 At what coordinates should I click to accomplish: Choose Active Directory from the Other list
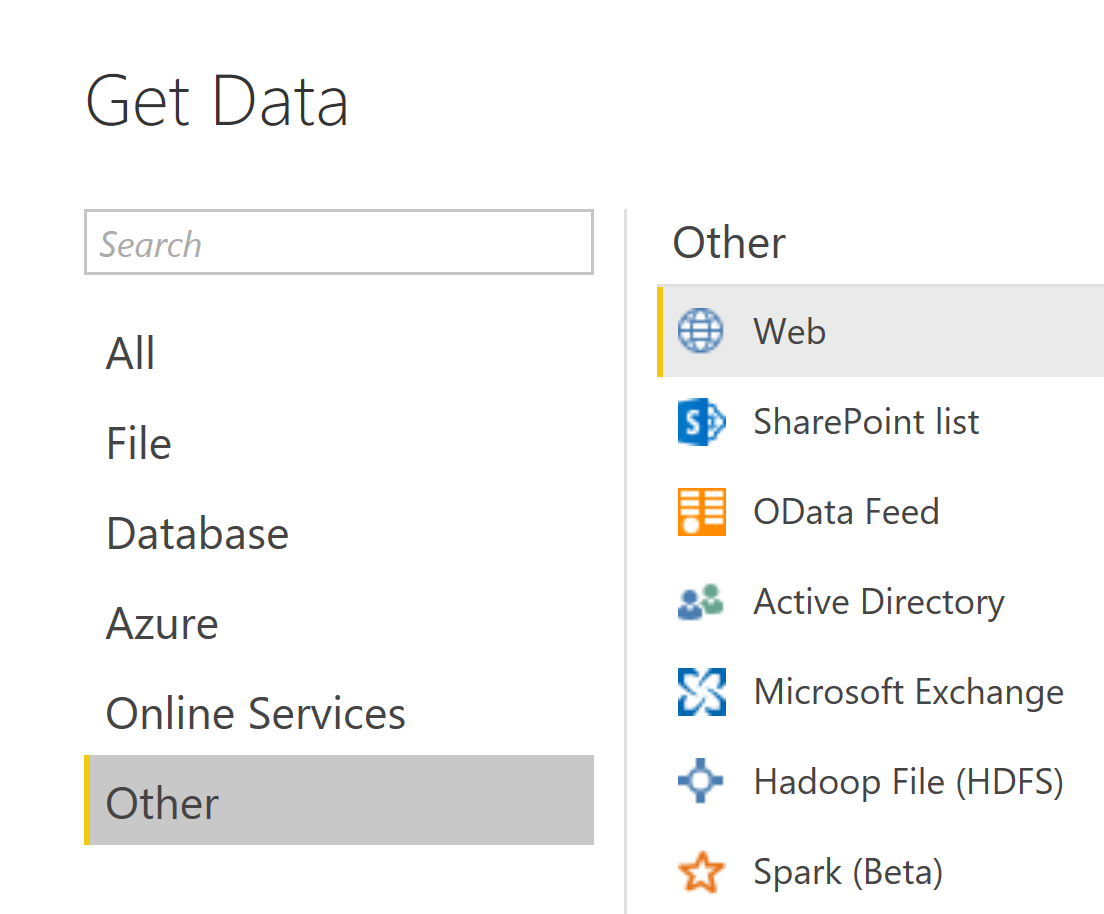[878, 601]
